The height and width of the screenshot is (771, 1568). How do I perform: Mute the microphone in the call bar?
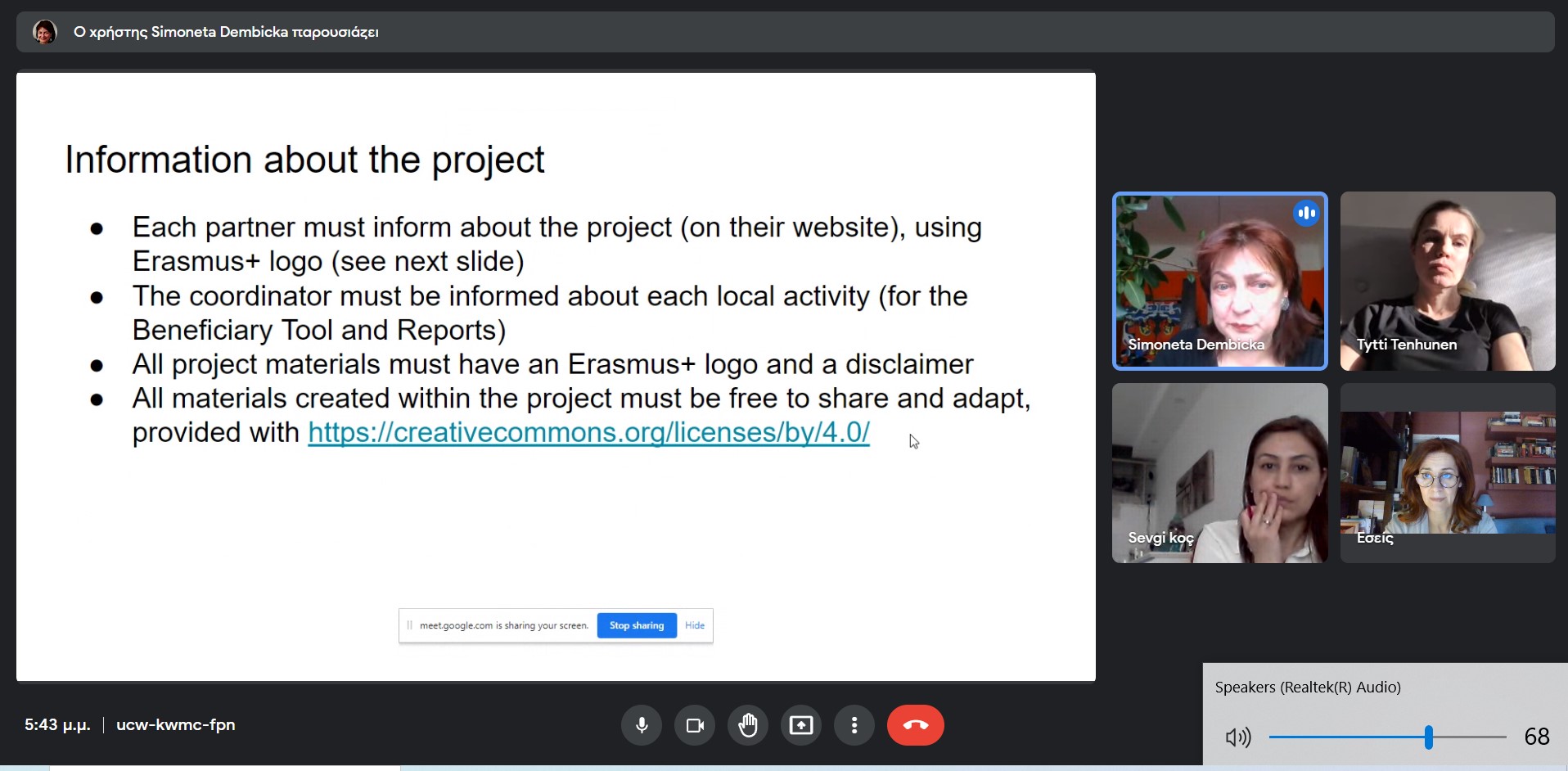[x=642, y=725]
